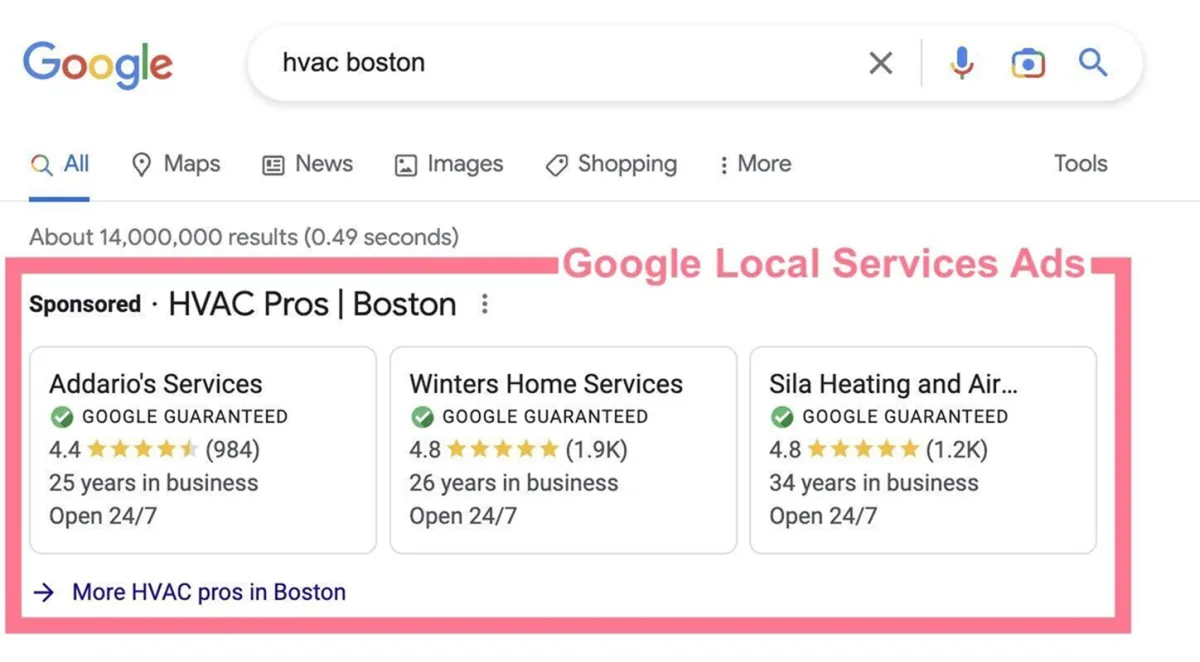Click the (1.9K) review count

(x=597, y=450)
